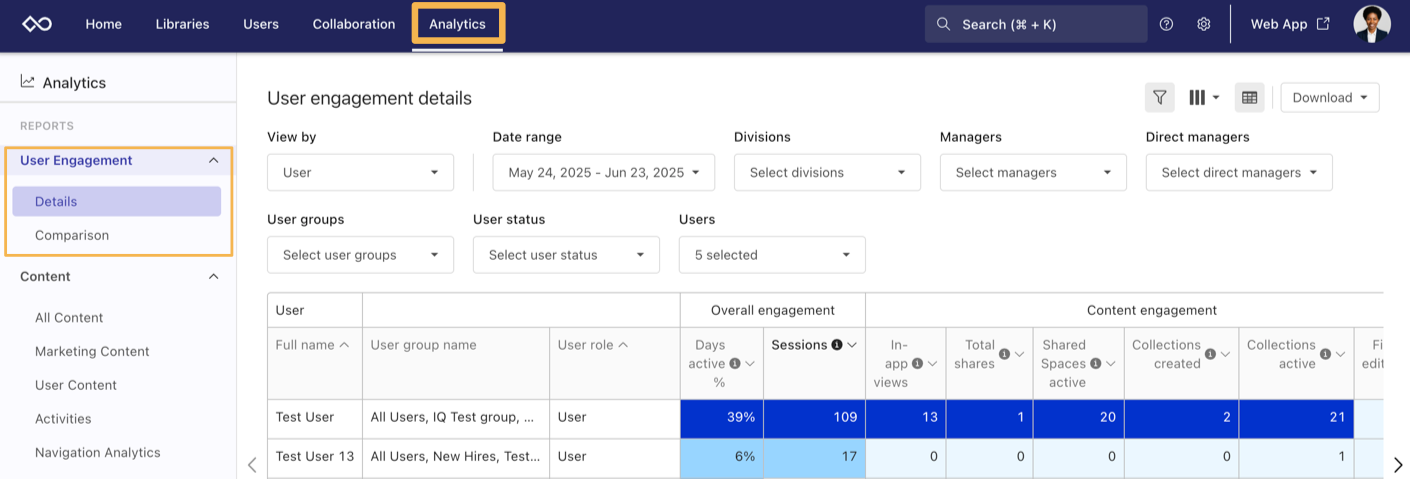Click the Sessions info icon

[x=837, y=345]
